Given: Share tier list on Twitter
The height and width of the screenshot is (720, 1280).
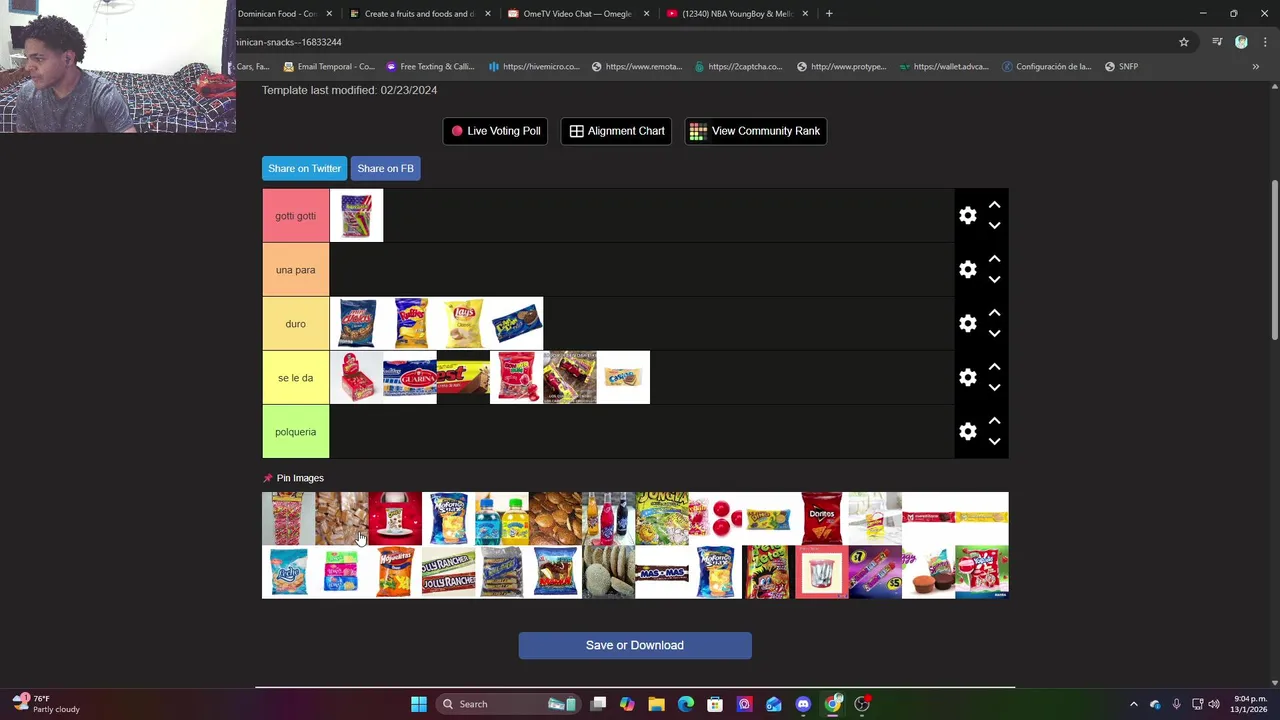Looking at the screenshot, I should (304, 168).
